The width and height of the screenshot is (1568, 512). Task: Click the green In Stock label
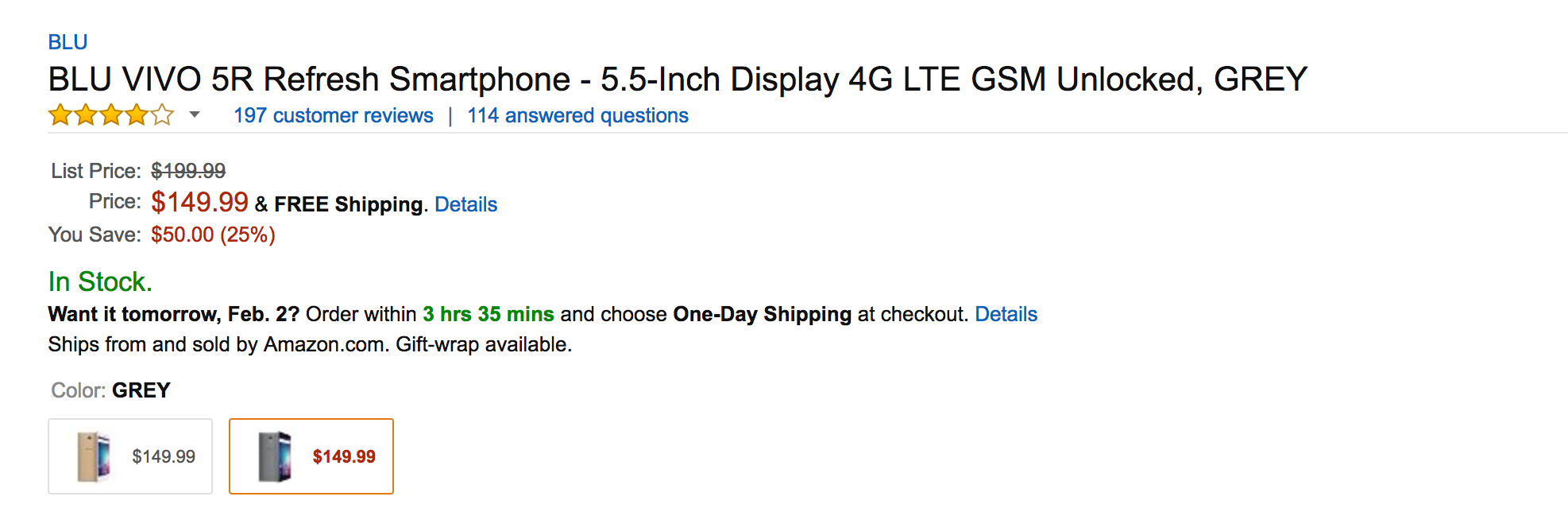point(100,281)
